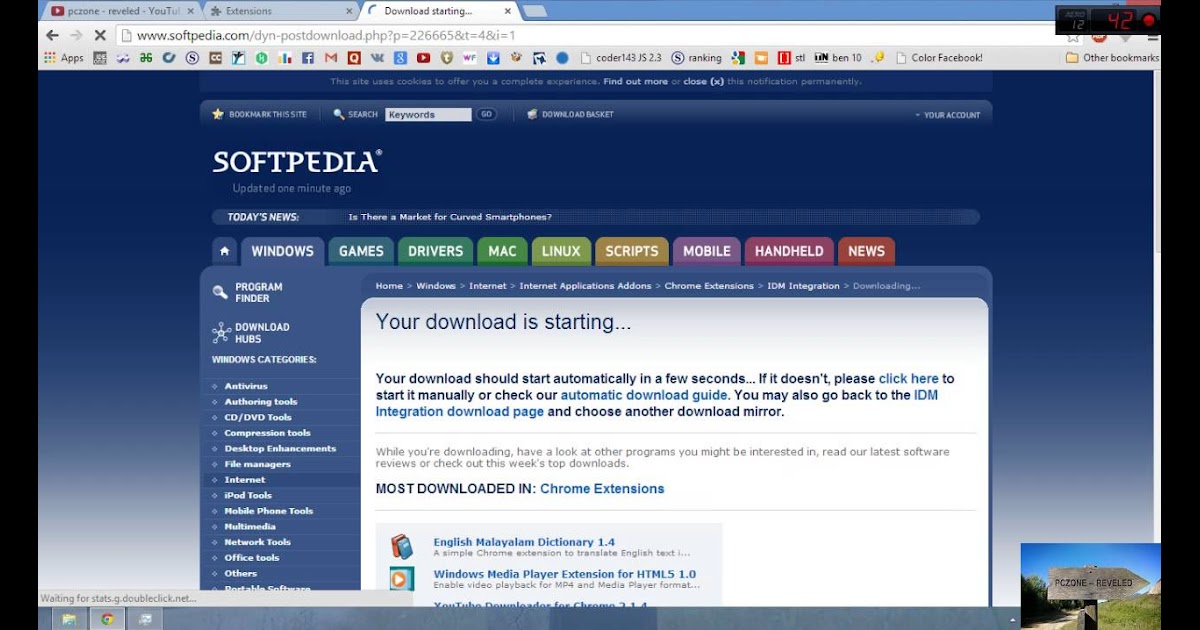Open file explorer from the taskbar

click(69, 619)
